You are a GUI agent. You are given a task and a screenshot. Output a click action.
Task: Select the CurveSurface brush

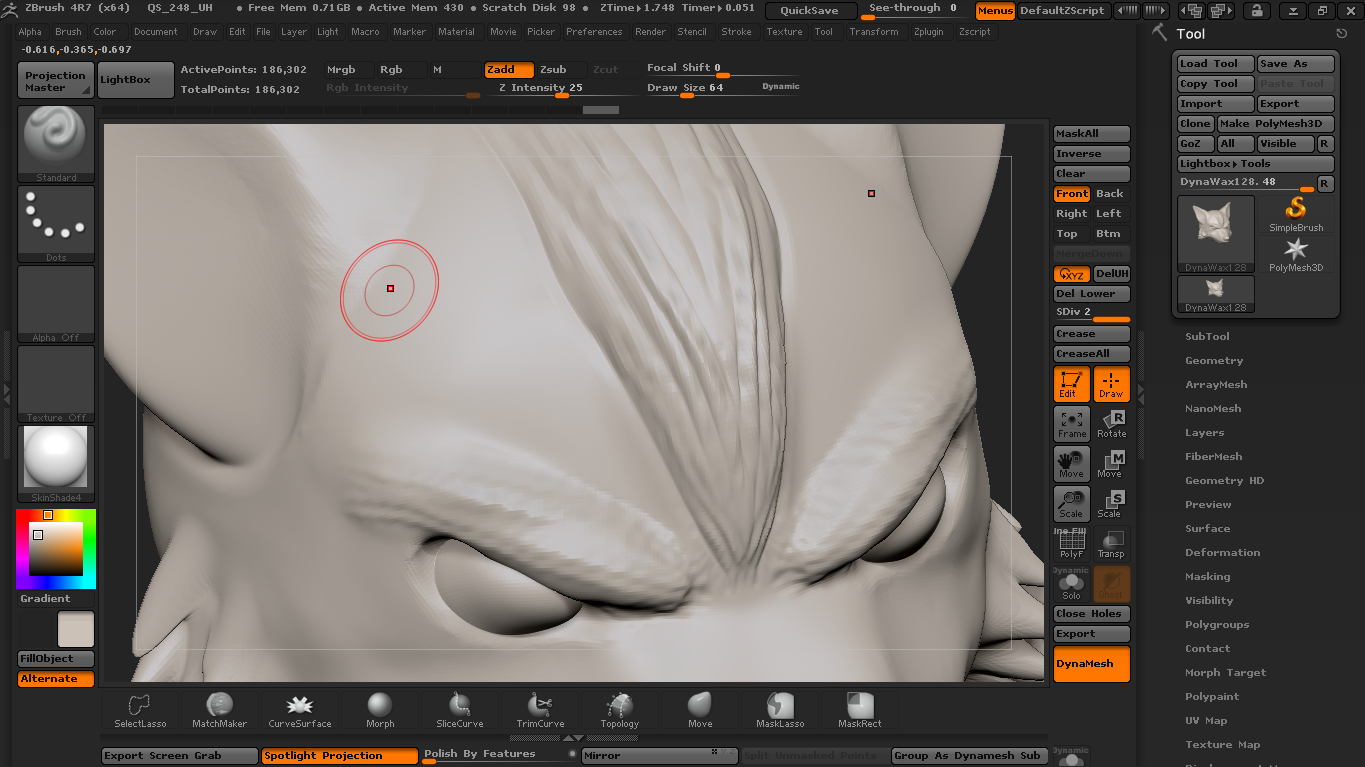tap(300, 710)
